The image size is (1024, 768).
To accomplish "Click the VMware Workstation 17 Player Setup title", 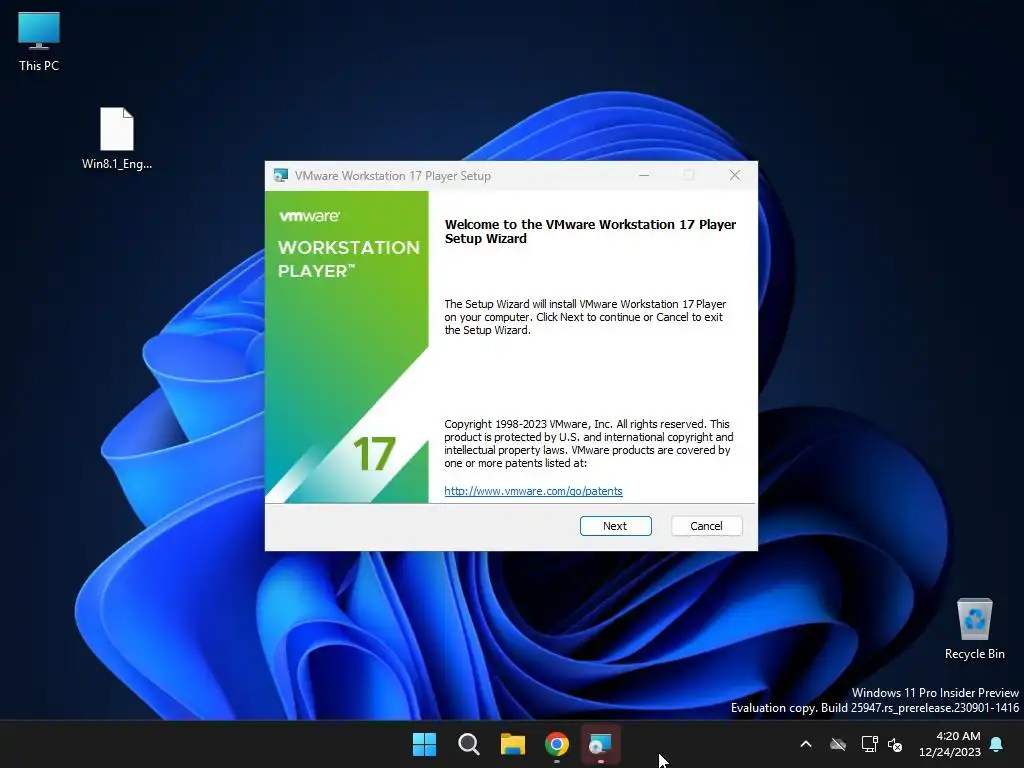I will tap(392, 176).
